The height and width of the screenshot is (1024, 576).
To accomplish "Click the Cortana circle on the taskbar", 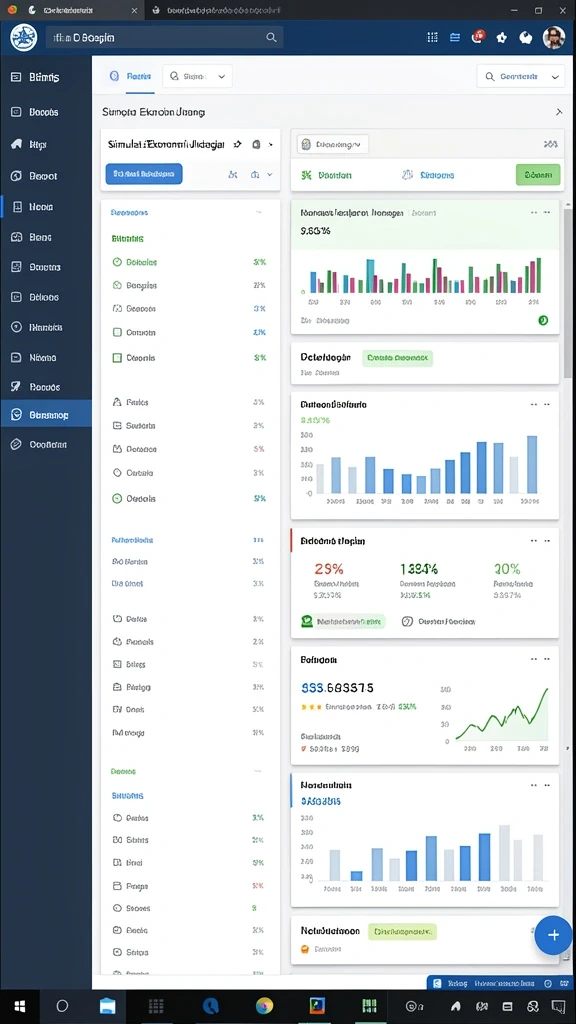I will pyautogui.click(x=62, y=1006).
